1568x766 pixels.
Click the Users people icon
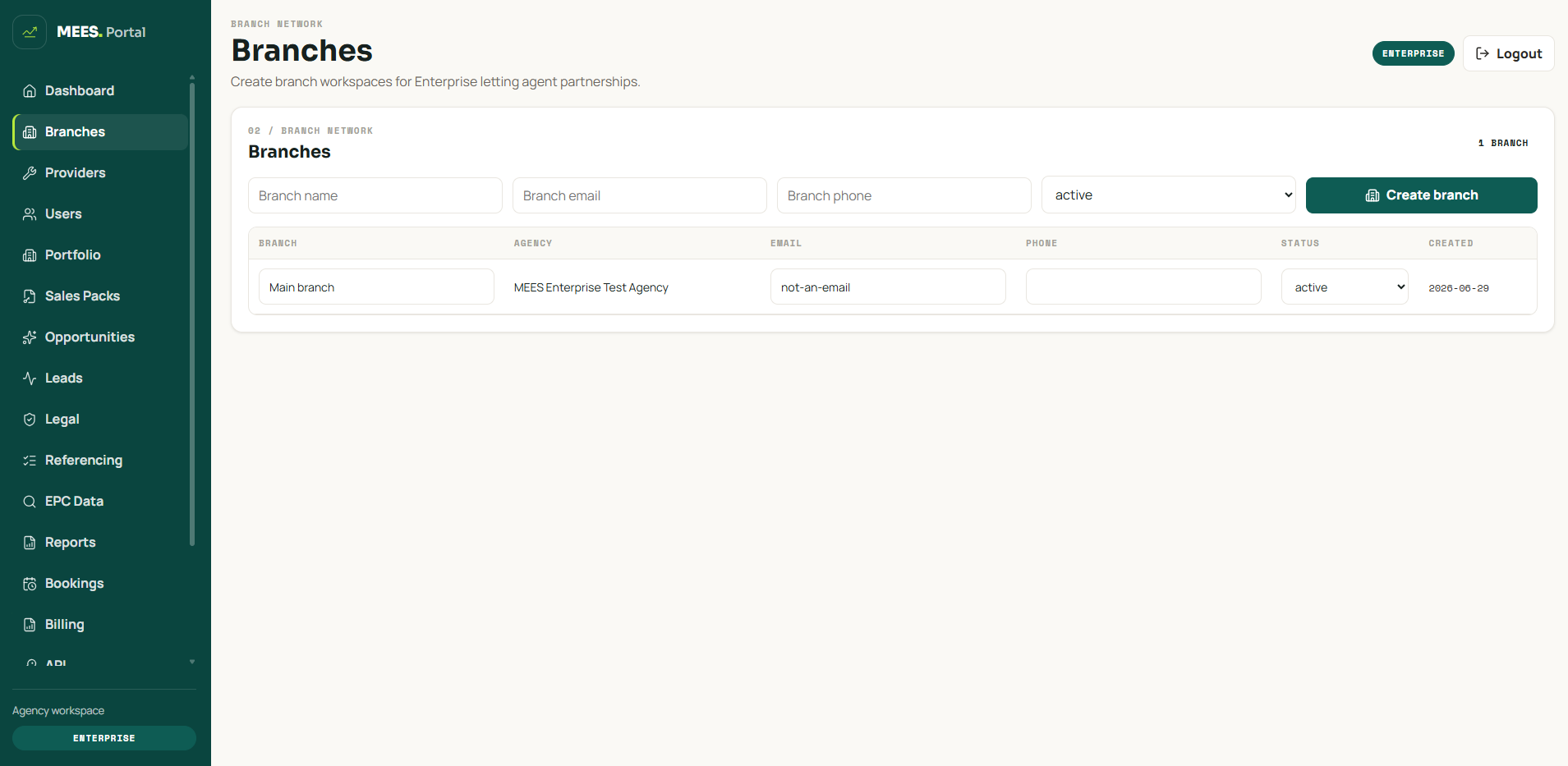[x=30, y=214]
